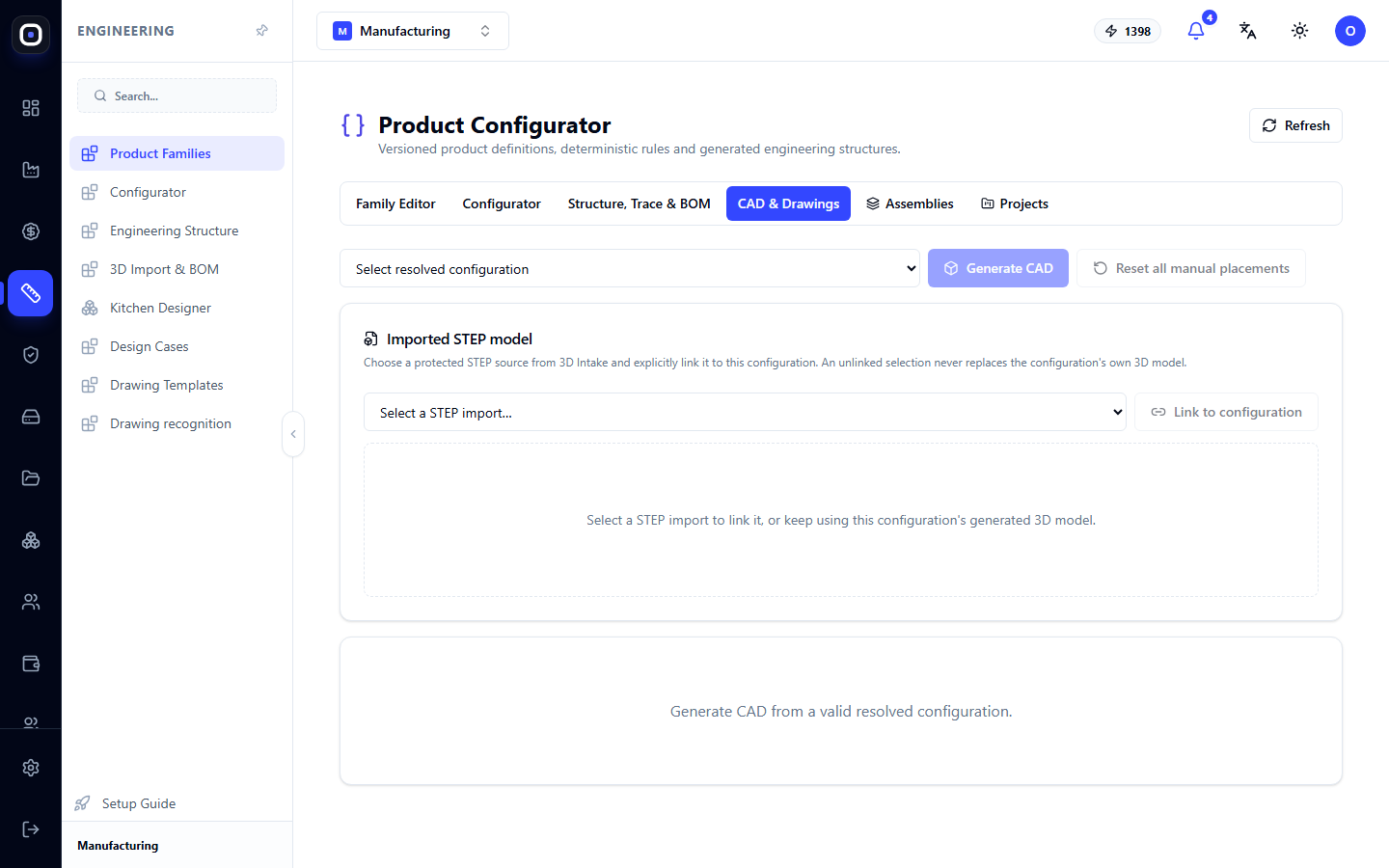Click Link to configuration button
1389x868 pixels.
click(1226, 412)
